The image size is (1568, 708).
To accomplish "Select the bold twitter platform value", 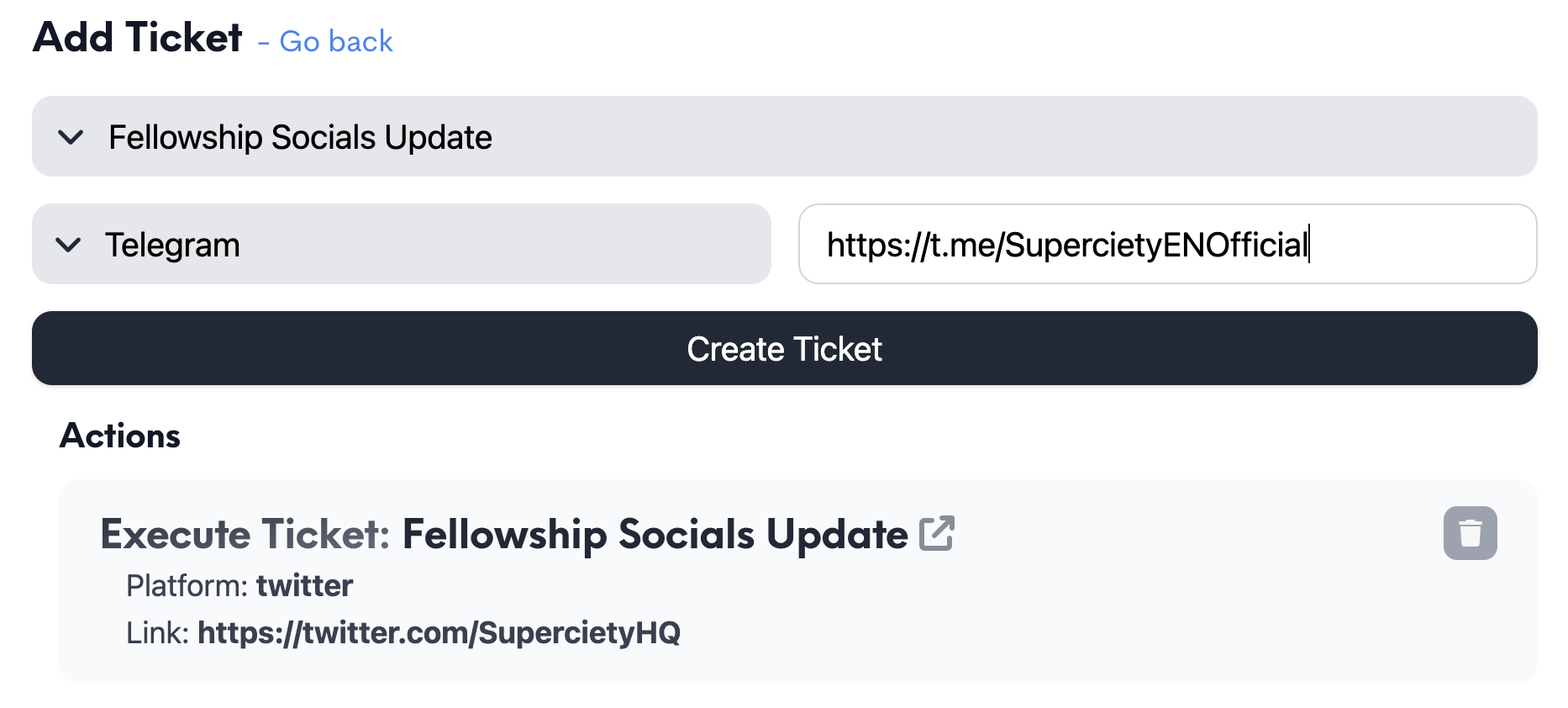I will click(x=304, y=585).
